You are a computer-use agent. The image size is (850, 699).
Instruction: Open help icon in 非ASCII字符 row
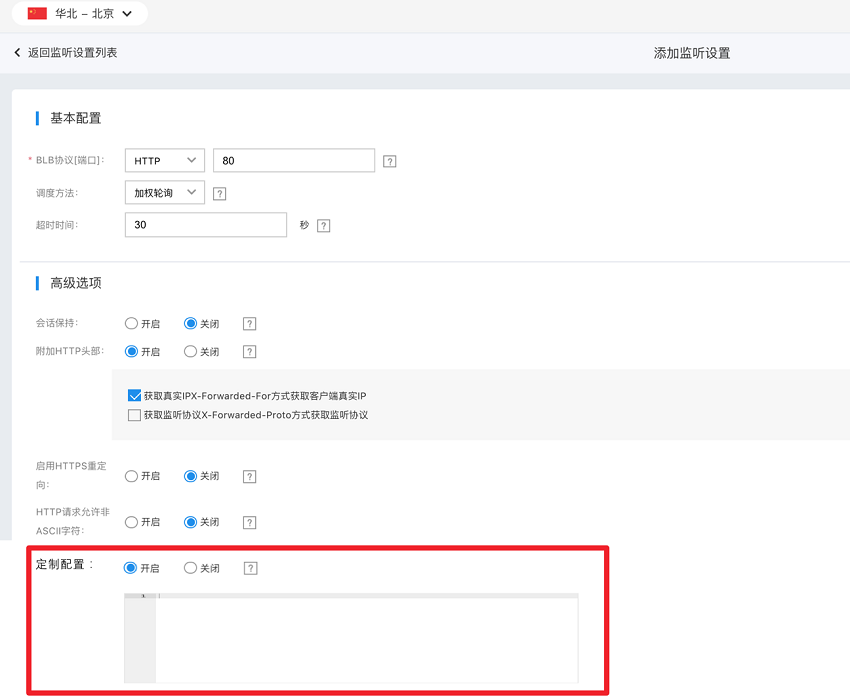249,523
